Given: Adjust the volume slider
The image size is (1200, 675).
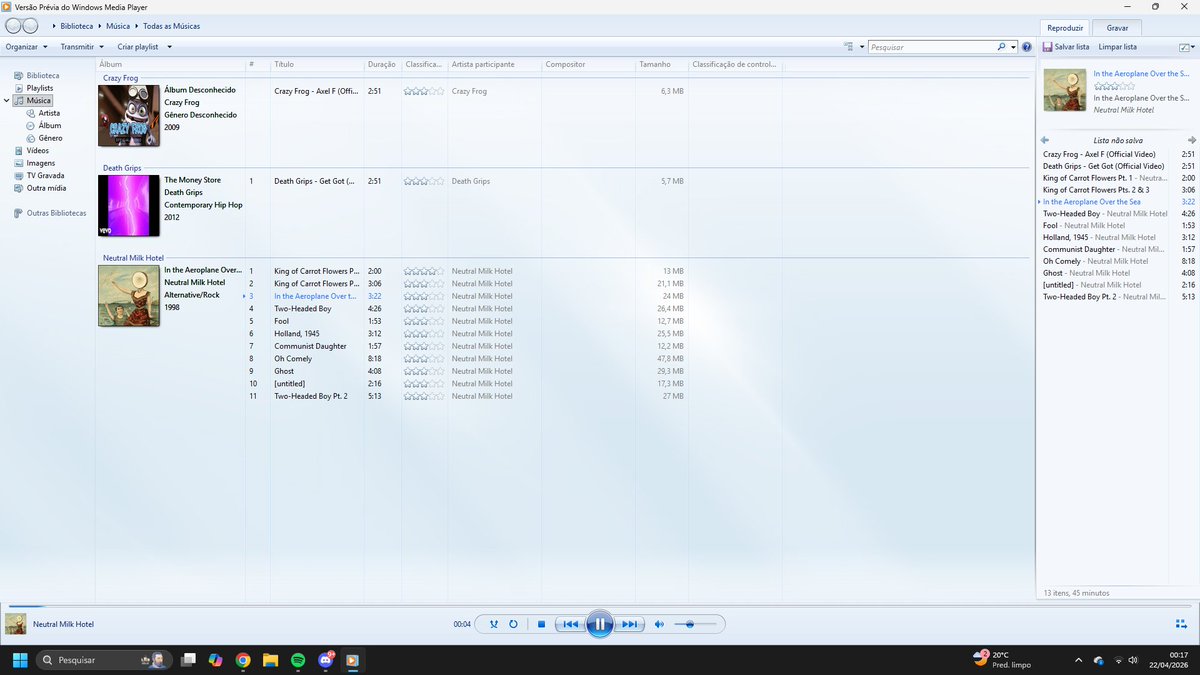Looking at the screenshot, I should tap(695, 624).
